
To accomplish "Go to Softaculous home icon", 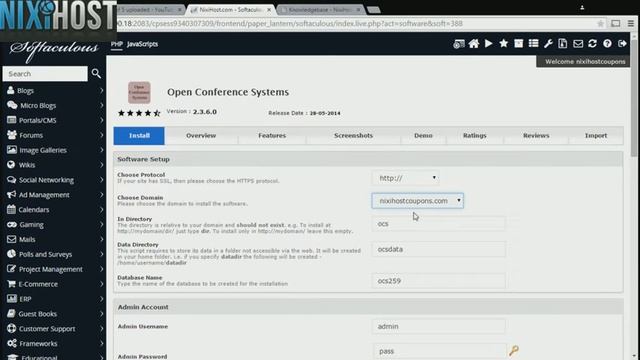I will pyautogui.click(x=474, y=44).
